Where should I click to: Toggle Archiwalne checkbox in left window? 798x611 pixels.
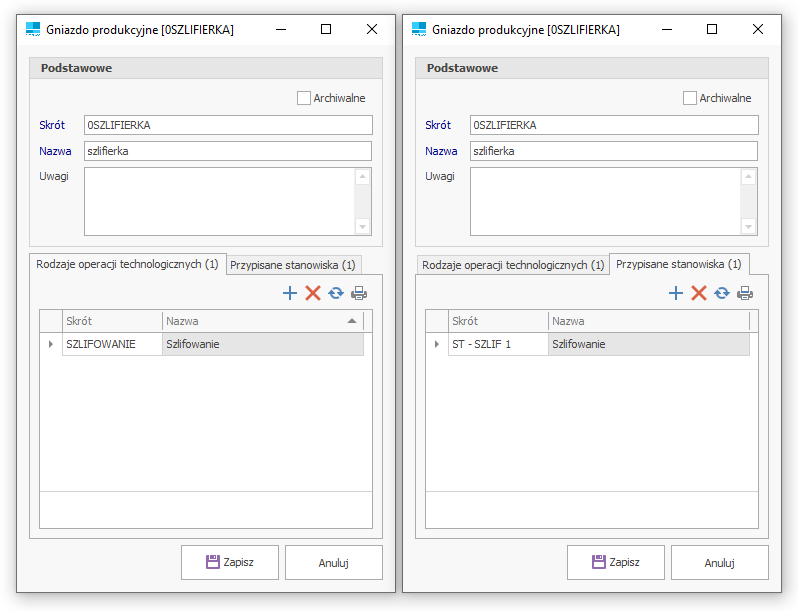click(x=304, y=98)
